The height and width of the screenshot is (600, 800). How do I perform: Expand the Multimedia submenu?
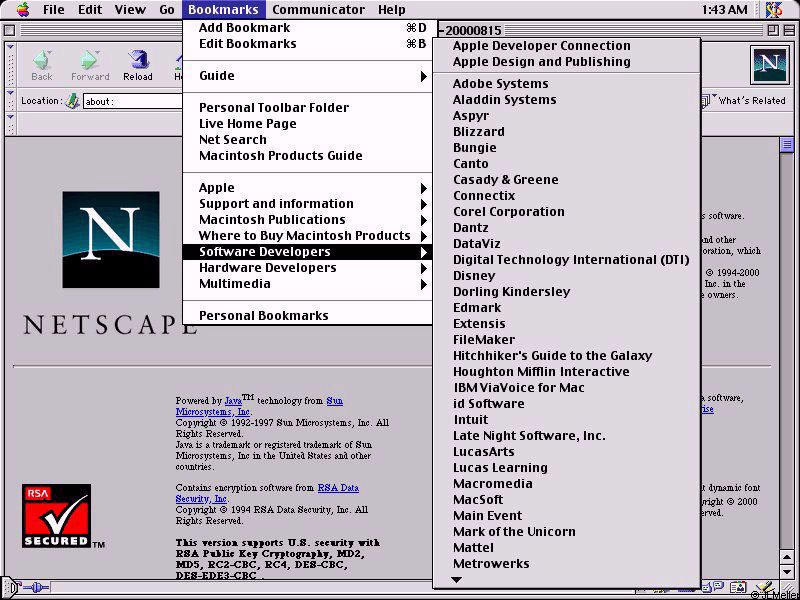(307, 284)
